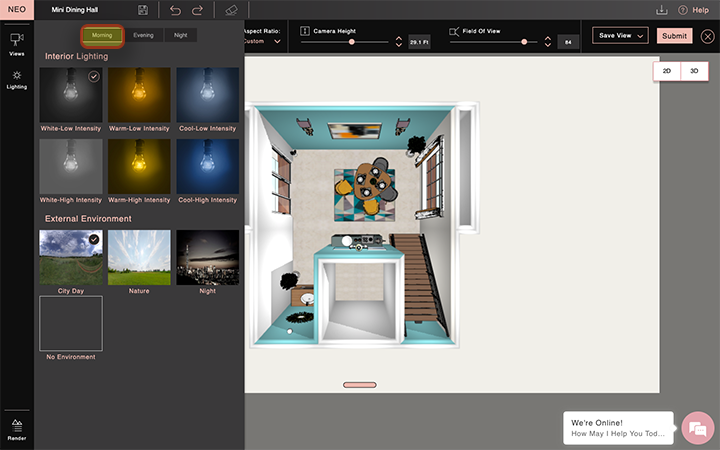Open the Save View dropdown
Image resolution: width=720 pixels, height=450 pixels.
coord(620,35)
